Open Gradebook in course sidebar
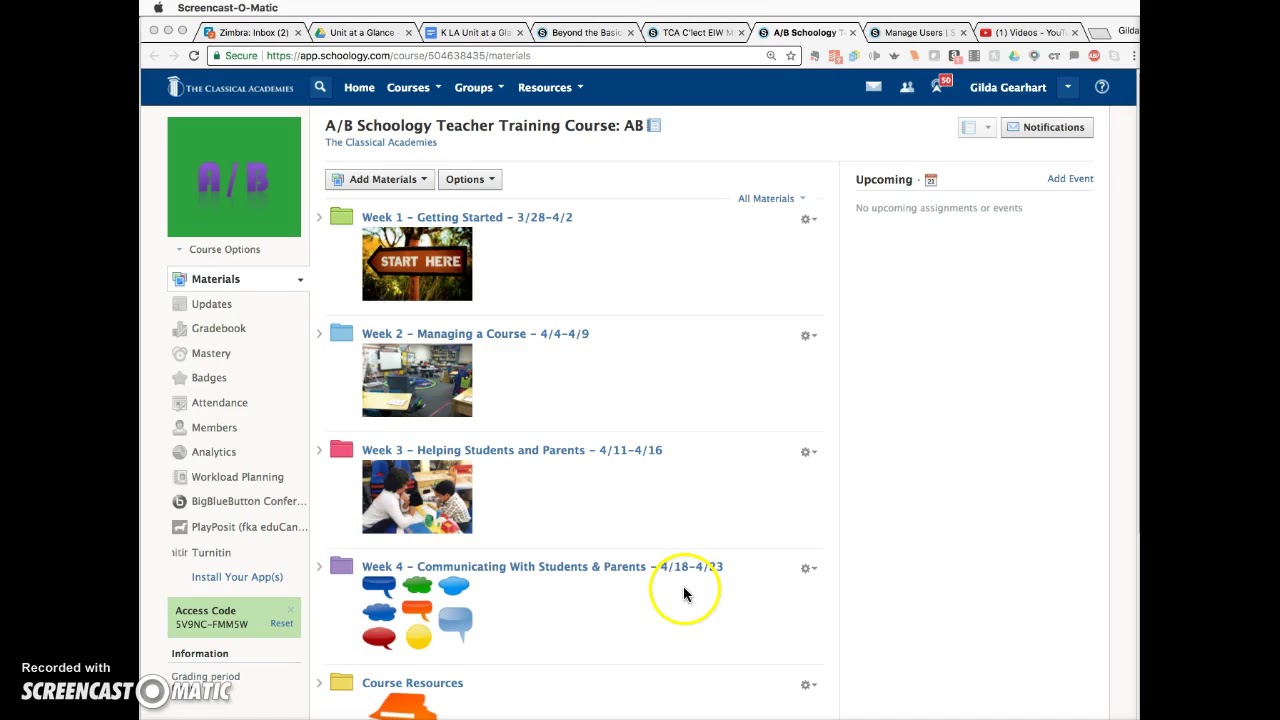This screenshot has width=1280, height=720. [218, 328]
